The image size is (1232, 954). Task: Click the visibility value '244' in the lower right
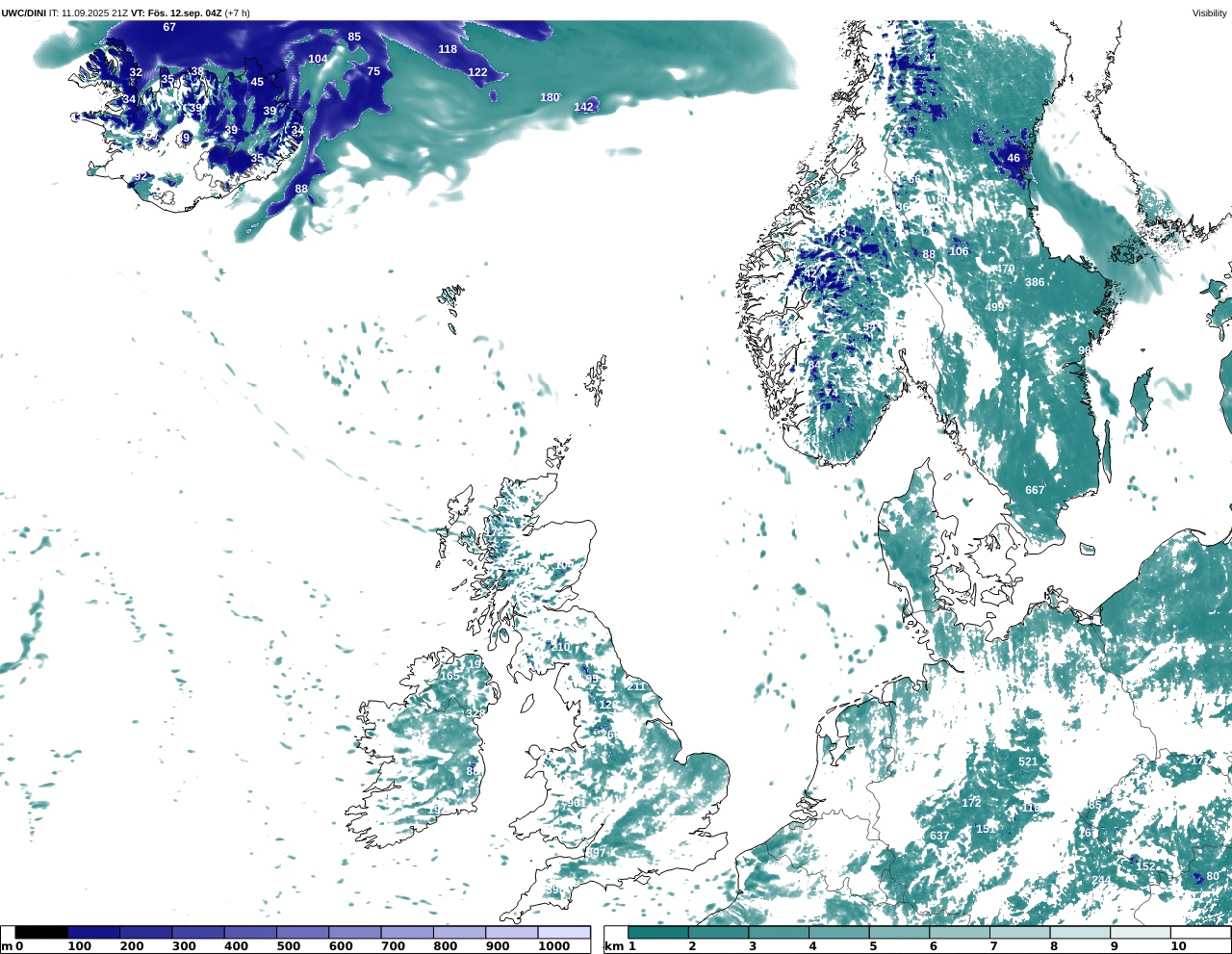point(1101,881)
